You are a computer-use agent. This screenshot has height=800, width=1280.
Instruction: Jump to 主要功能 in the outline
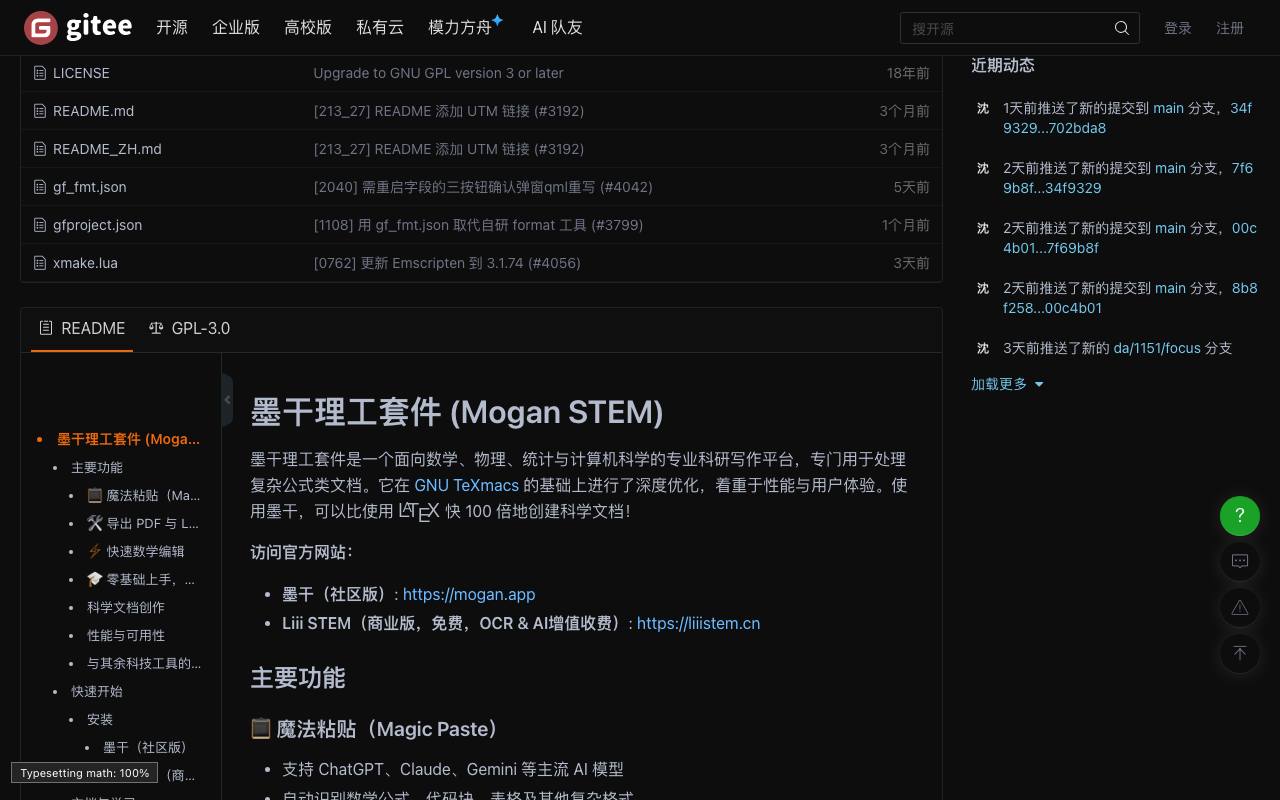97,467
